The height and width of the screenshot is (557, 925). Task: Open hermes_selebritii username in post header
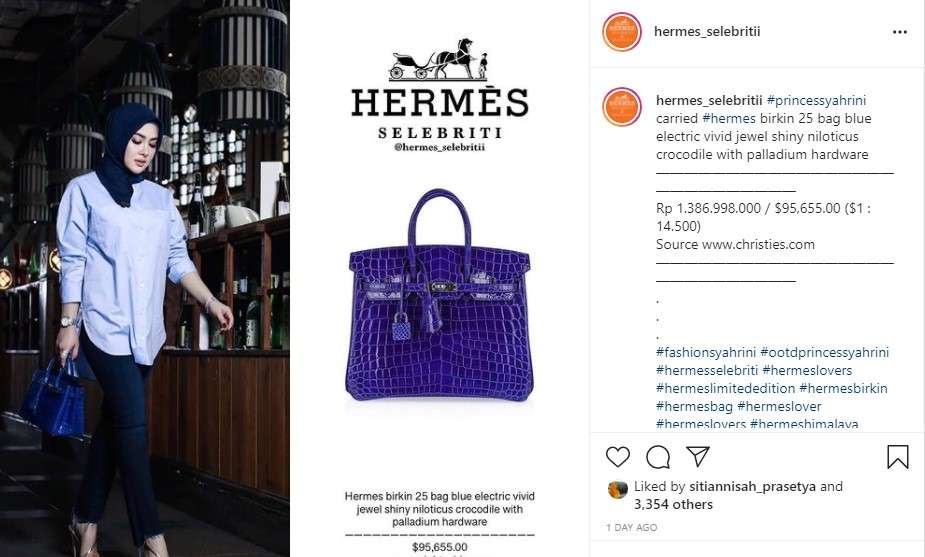[707, 31]
